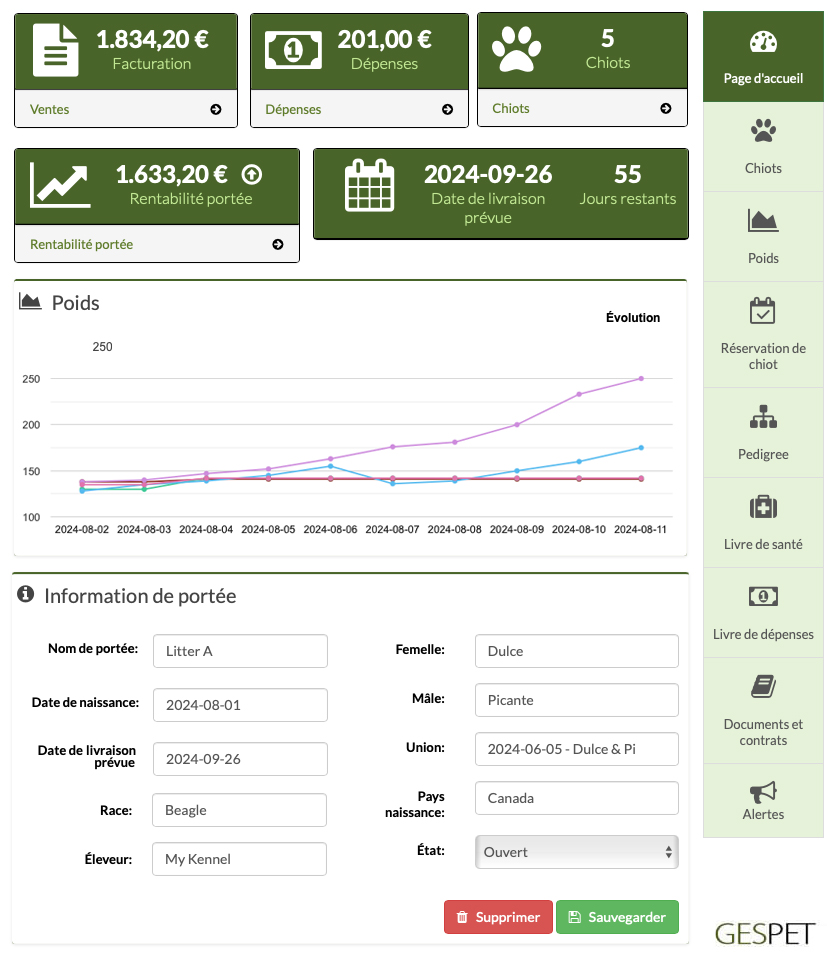Open the Poids area-chart icon in the sidebar
Viewport: 827px width, 959px height.
click(763, 220)
